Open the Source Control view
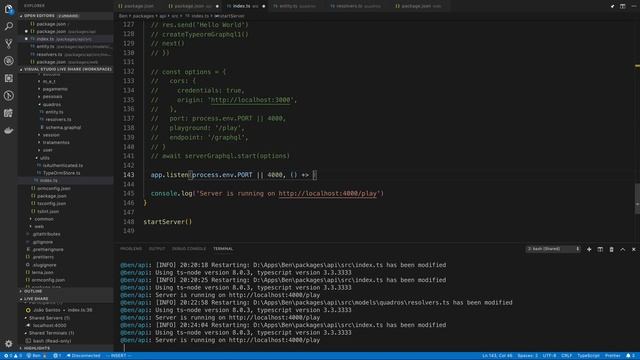Image resolution: width=640 pixels, height=360 pixels. [9, 44]
